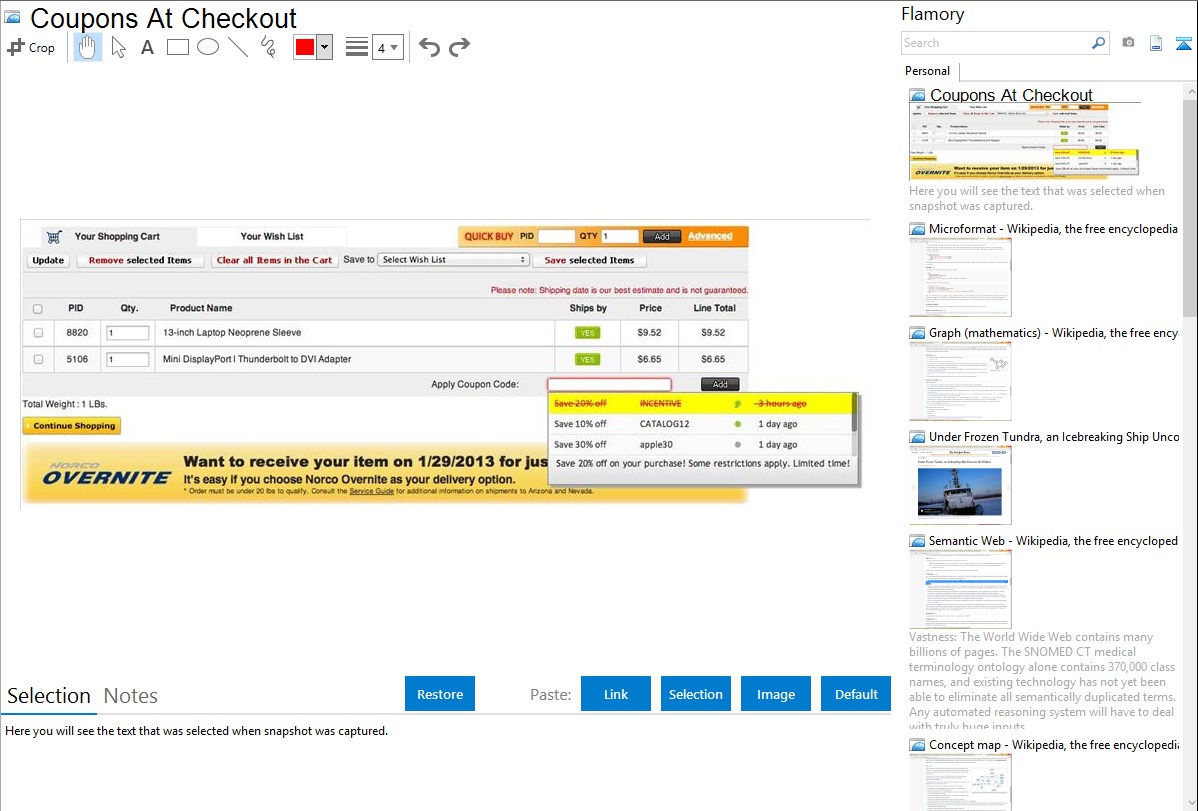Click the magnifier search icon

(x=1098, y=43)
